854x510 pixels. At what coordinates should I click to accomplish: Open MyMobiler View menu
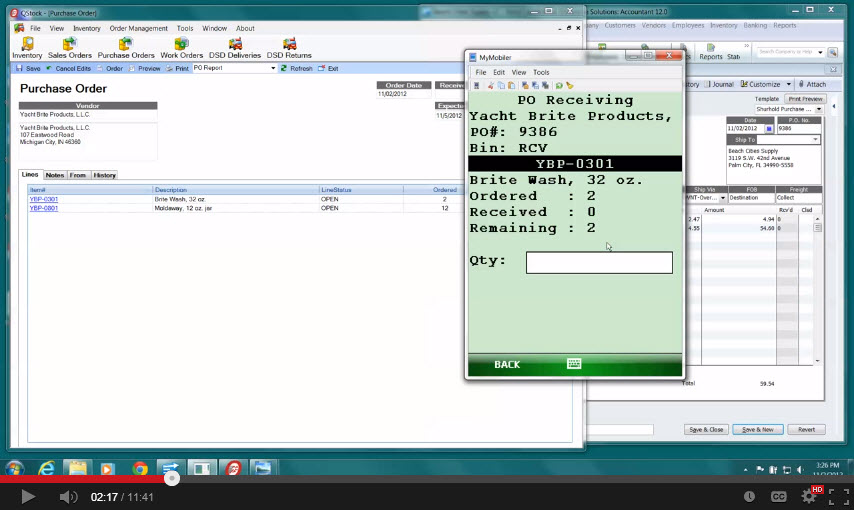pos(518,72)
